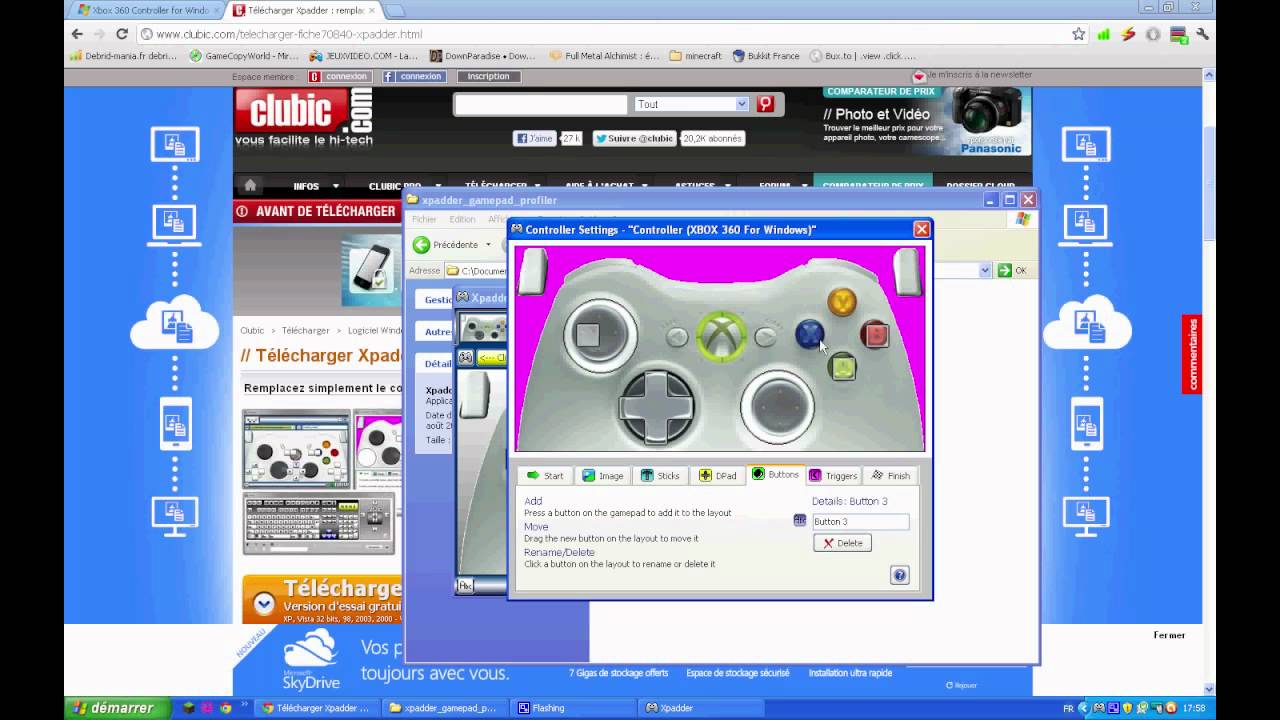Click the green OK go button in explorer
Viewport: 1280px width, 720px height.
click(1013, 270)
